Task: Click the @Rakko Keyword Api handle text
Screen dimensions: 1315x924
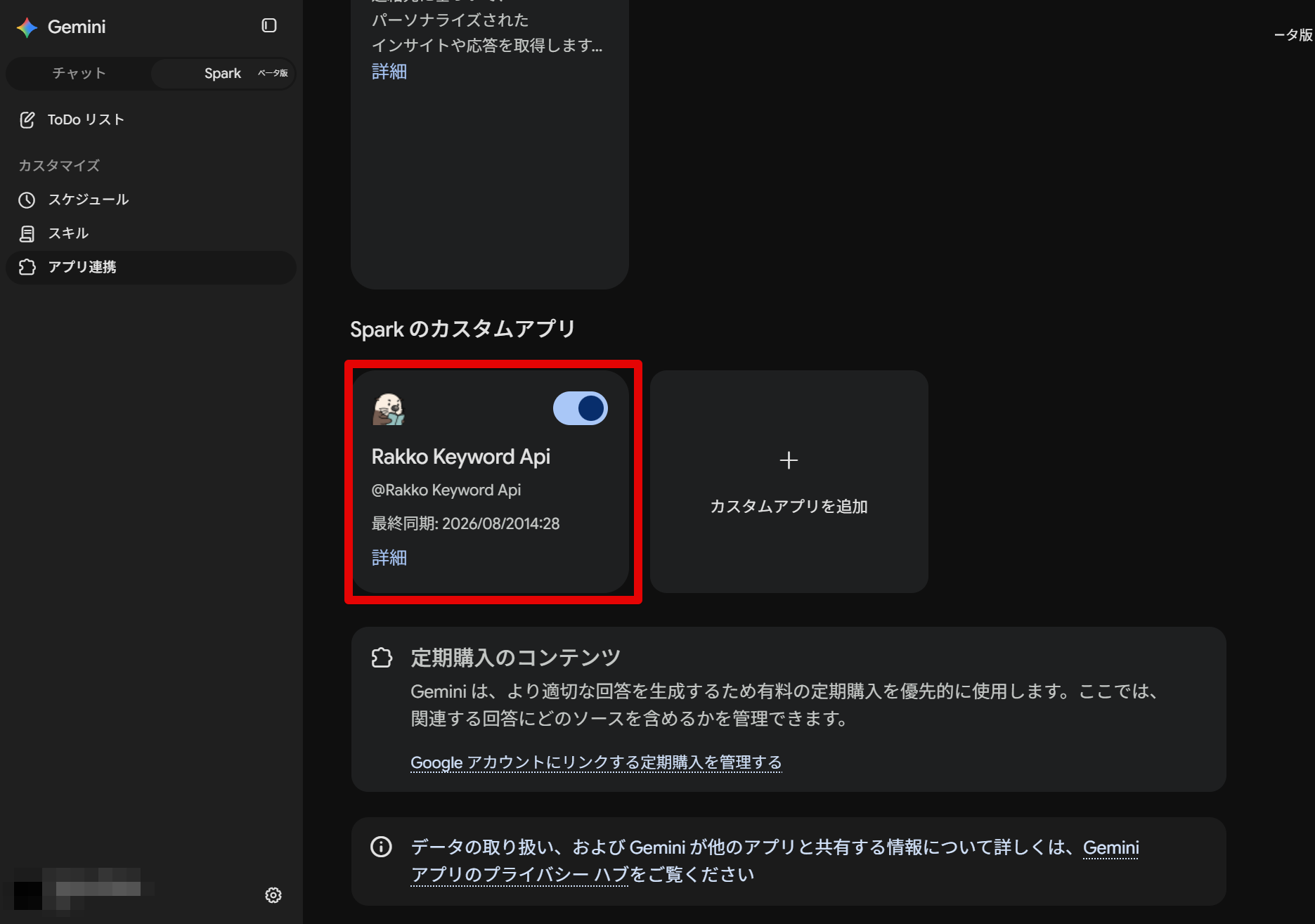Action: click(x=446, y=490)
